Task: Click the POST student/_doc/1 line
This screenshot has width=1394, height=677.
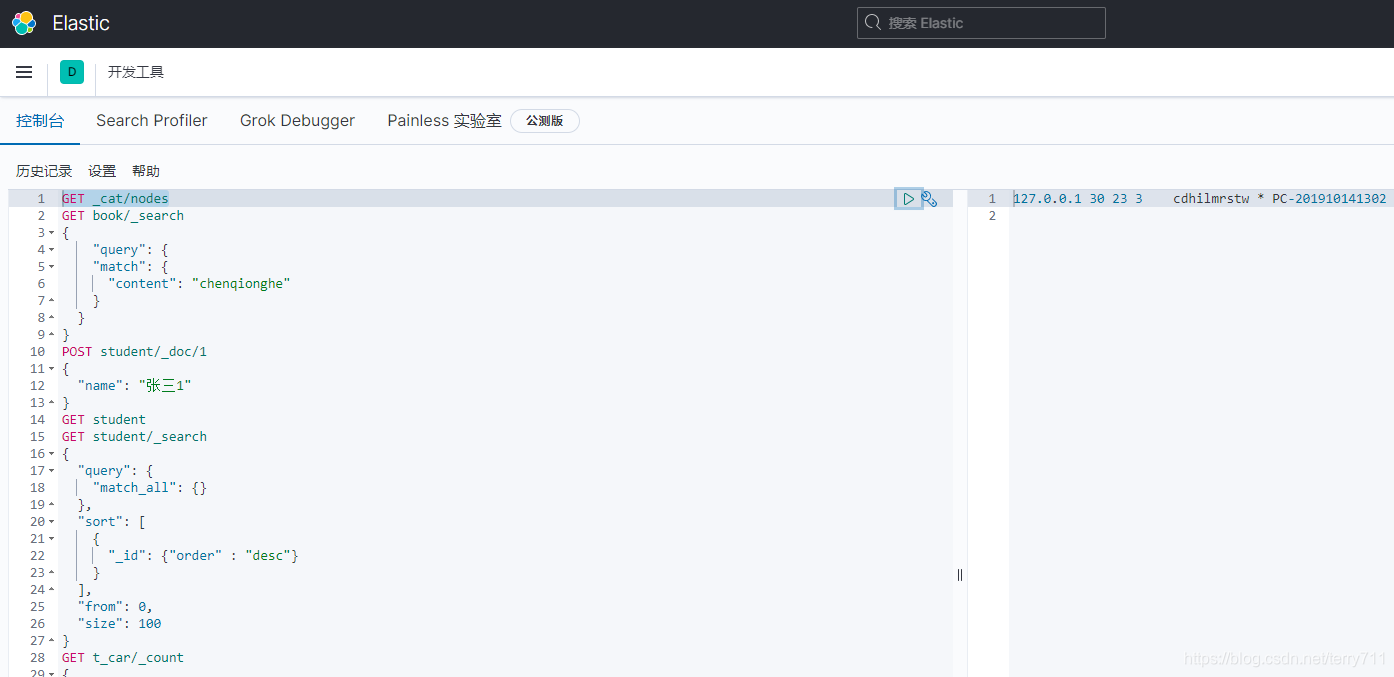Action: 135,352
